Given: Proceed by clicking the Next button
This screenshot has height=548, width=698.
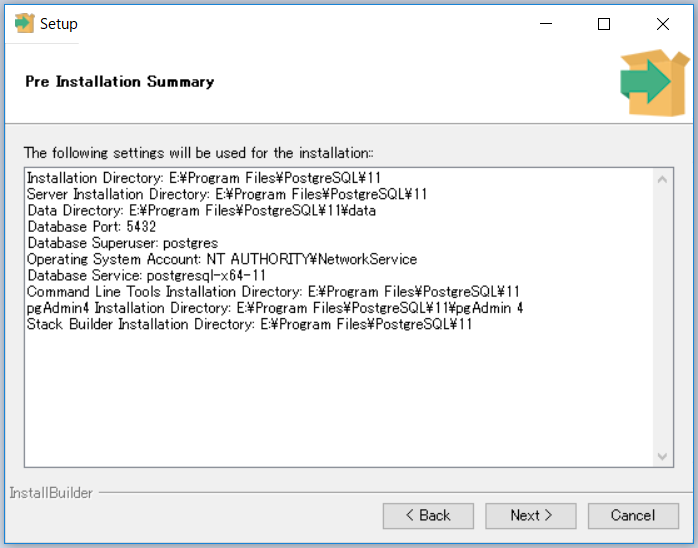Looking at the screenshot, I should point(530,515).
